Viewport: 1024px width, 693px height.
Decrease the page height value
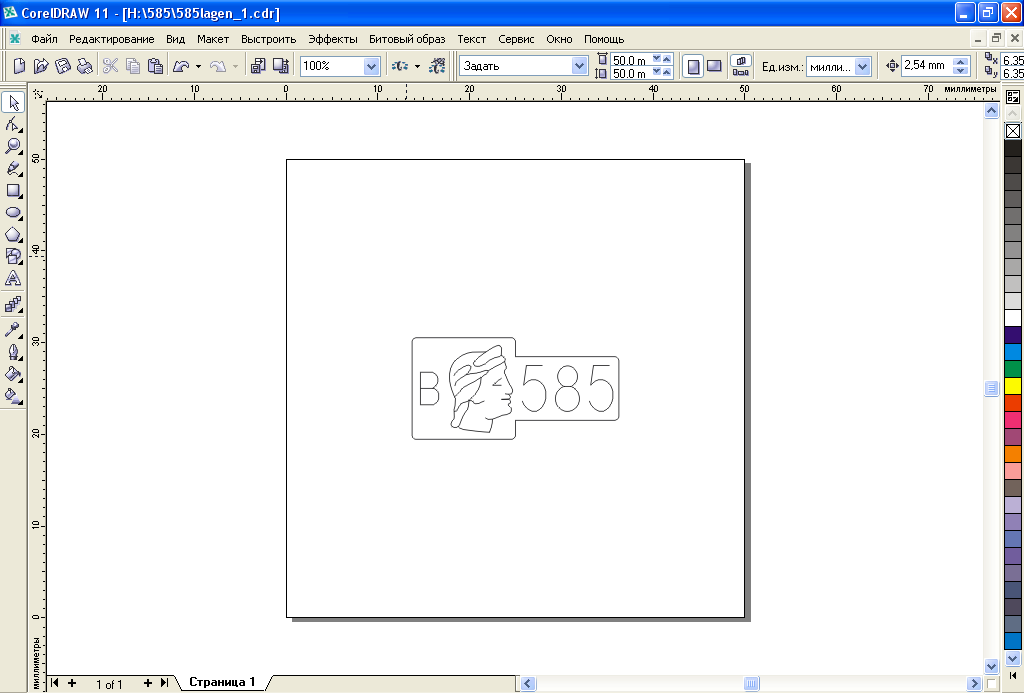656,72
